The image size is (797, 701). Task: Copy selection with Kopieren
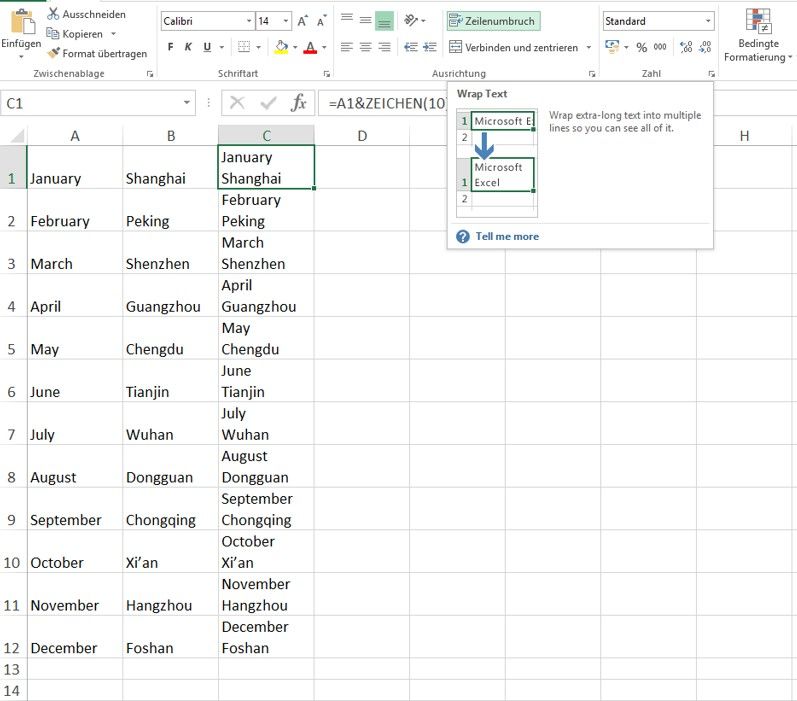pos(75,34)
